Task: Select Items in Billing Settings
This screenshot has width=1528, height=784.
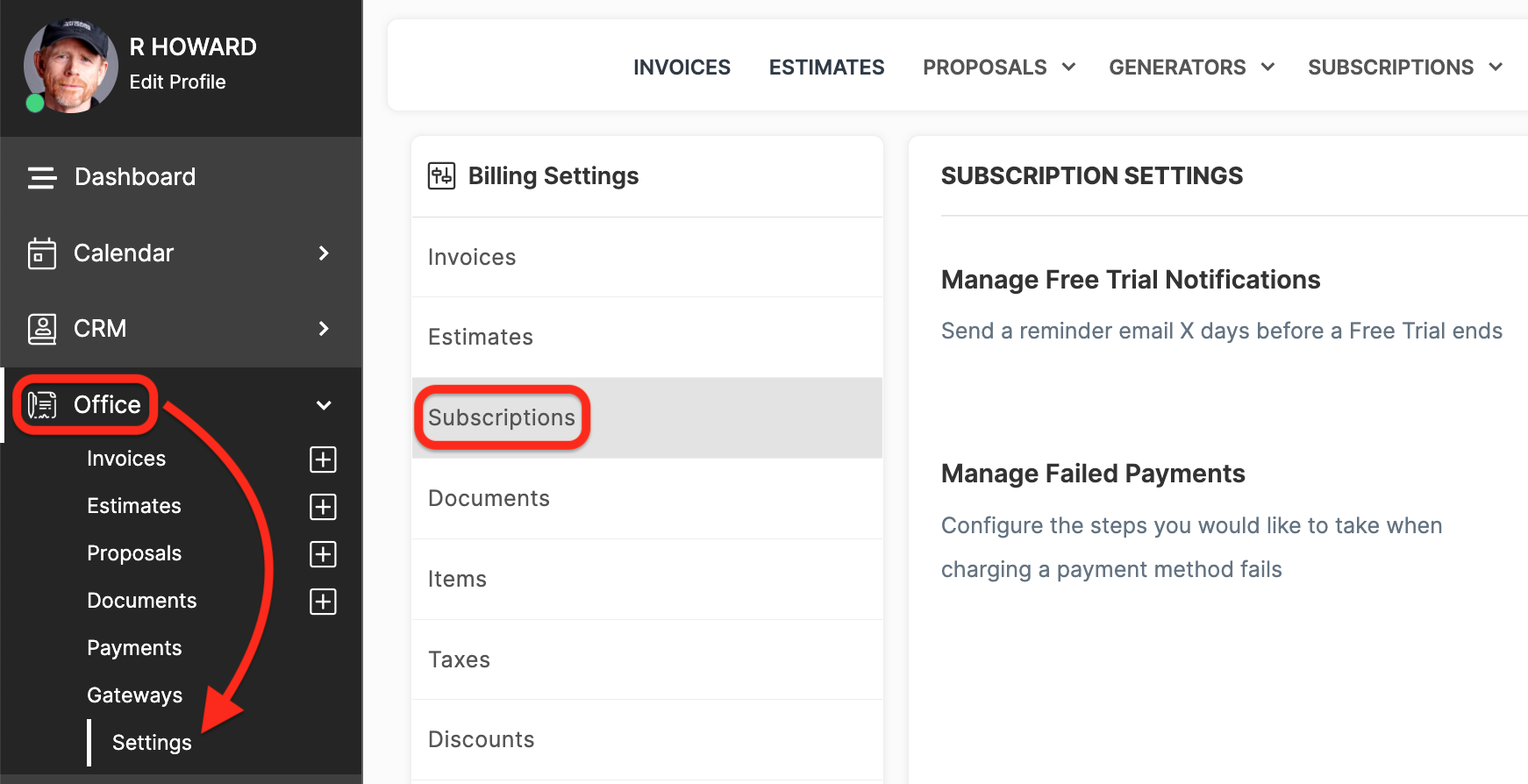Action: pyautogui.click(x=647, y=579)
